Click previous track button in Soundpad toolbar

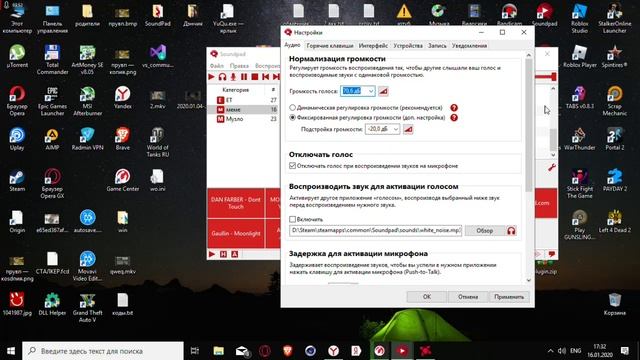pos(266,77)
